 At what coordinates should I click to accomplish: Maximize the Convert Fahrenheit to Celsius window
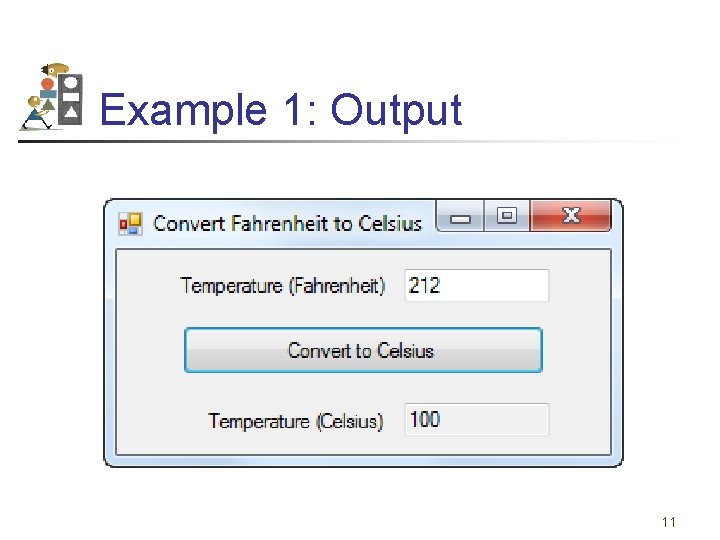point(507,215)
